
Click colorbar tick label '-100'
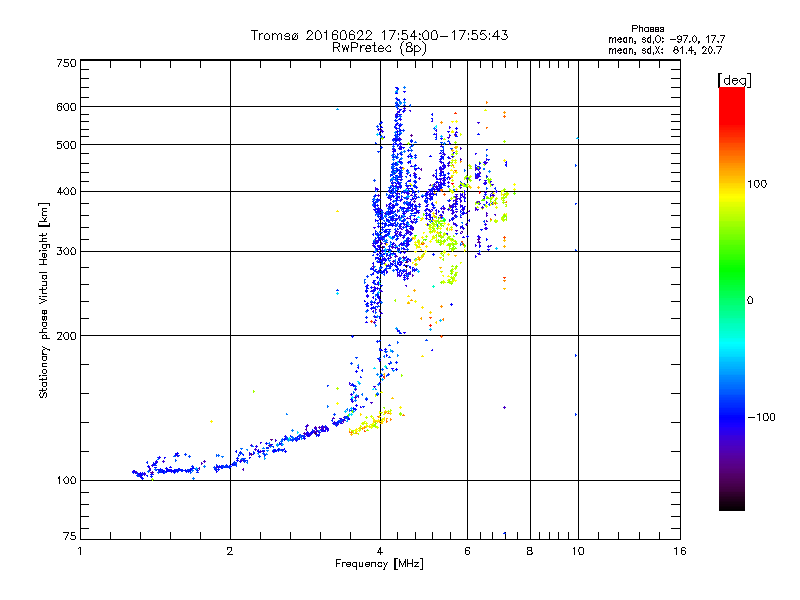761,417
